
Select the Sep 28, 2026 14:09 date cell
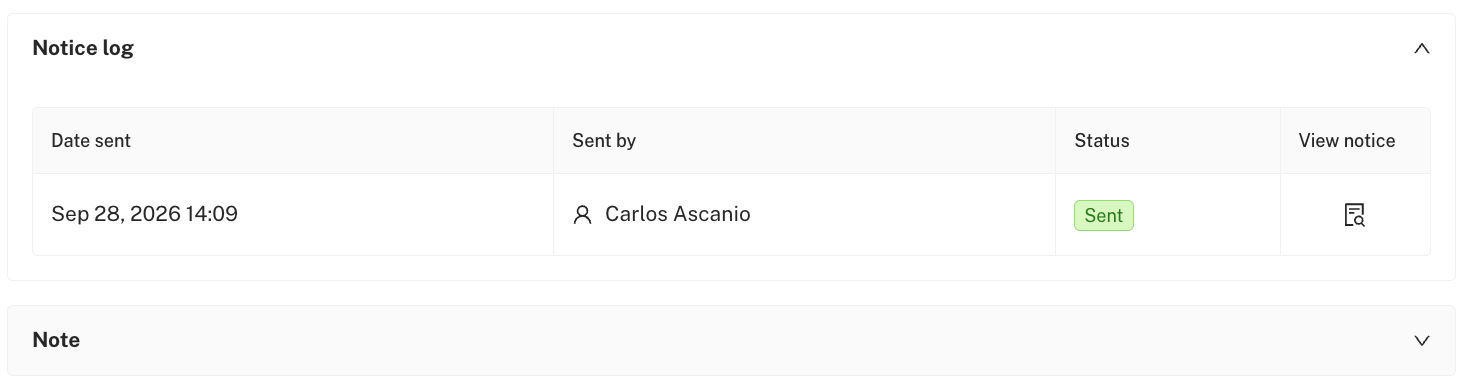(x=145, y=214)
